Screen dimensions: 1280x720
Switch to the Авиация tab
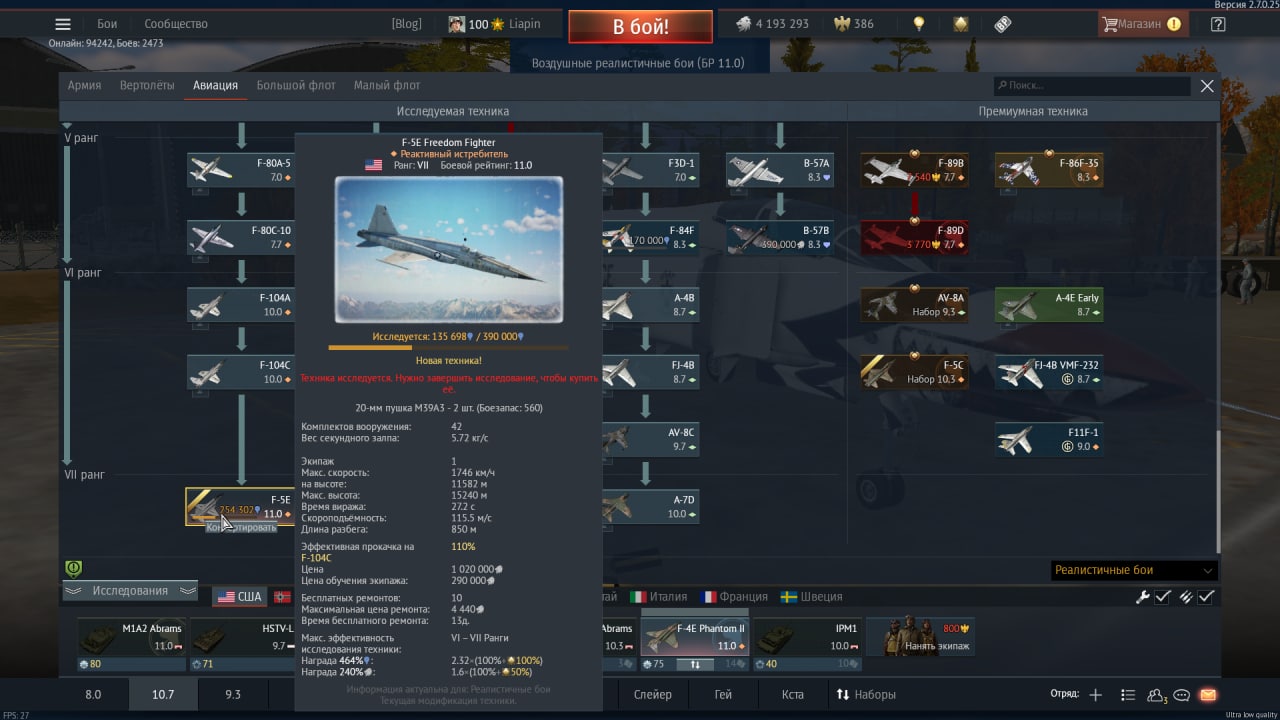(215, 85)
